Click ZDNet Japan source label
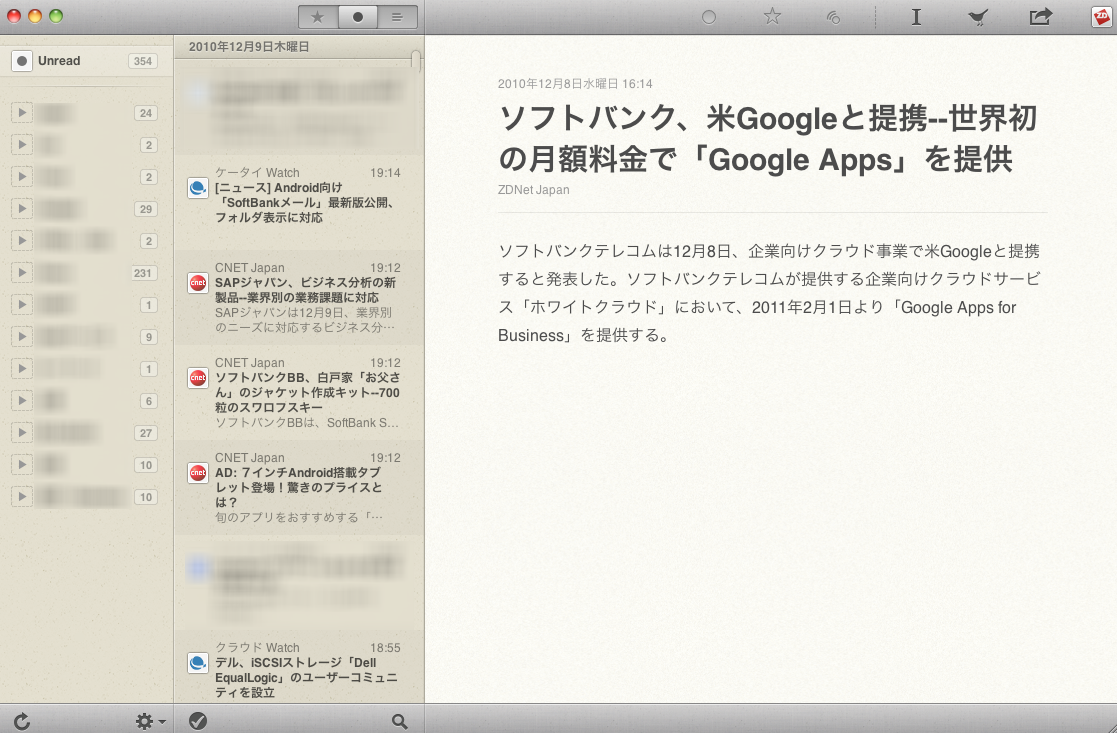Image resolution: width=1117 pixels, height=733 pixels. (x=534, y=190)
